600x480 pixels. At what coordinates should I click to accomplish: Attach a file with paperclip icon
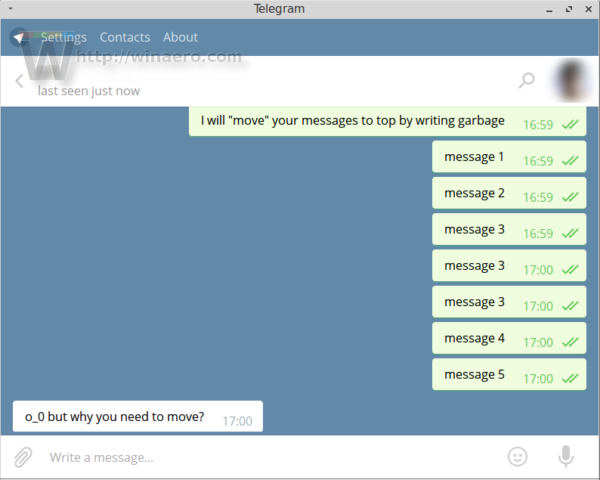23,457
